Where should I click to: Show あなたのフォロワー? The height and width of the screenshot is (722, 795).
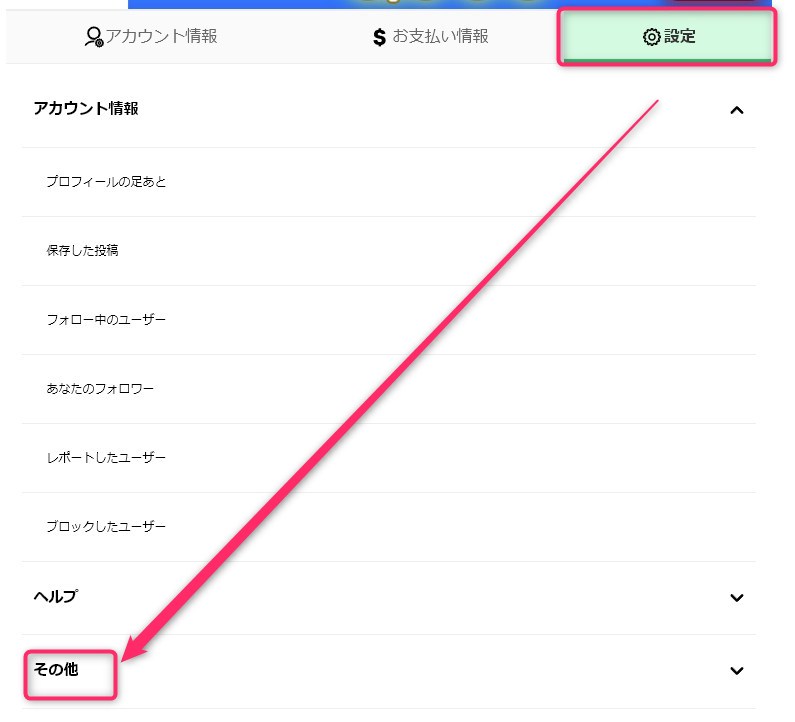tap(100, 389)
